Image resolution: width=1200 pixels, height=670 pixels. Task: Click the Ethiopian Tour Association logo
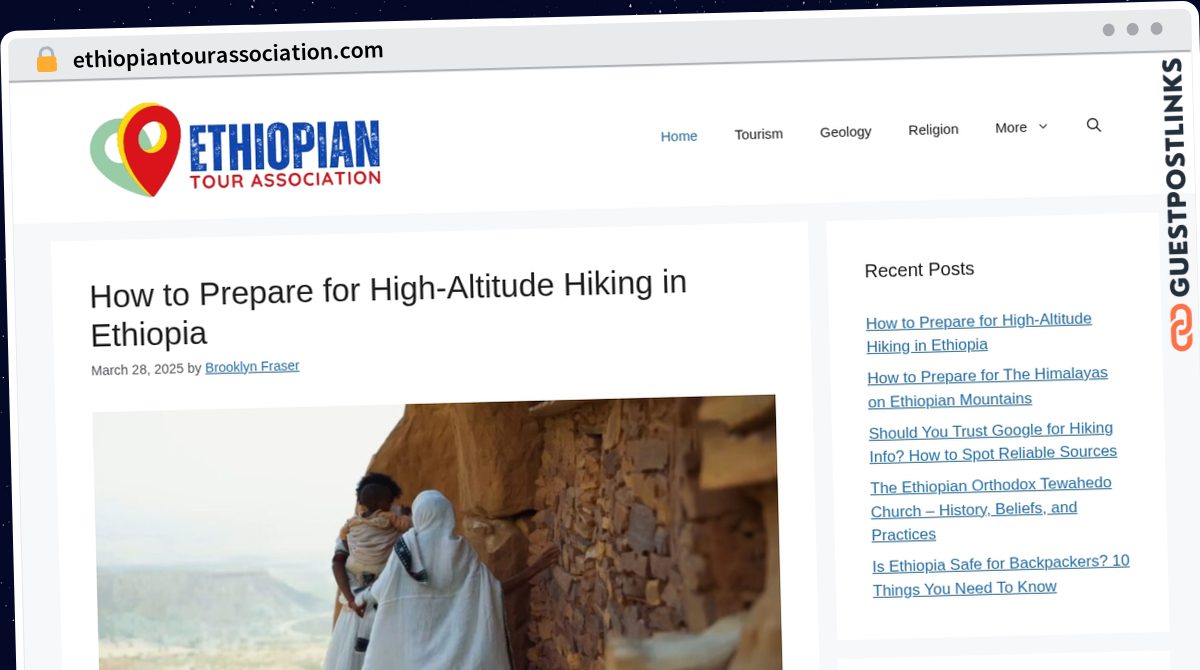236,150
